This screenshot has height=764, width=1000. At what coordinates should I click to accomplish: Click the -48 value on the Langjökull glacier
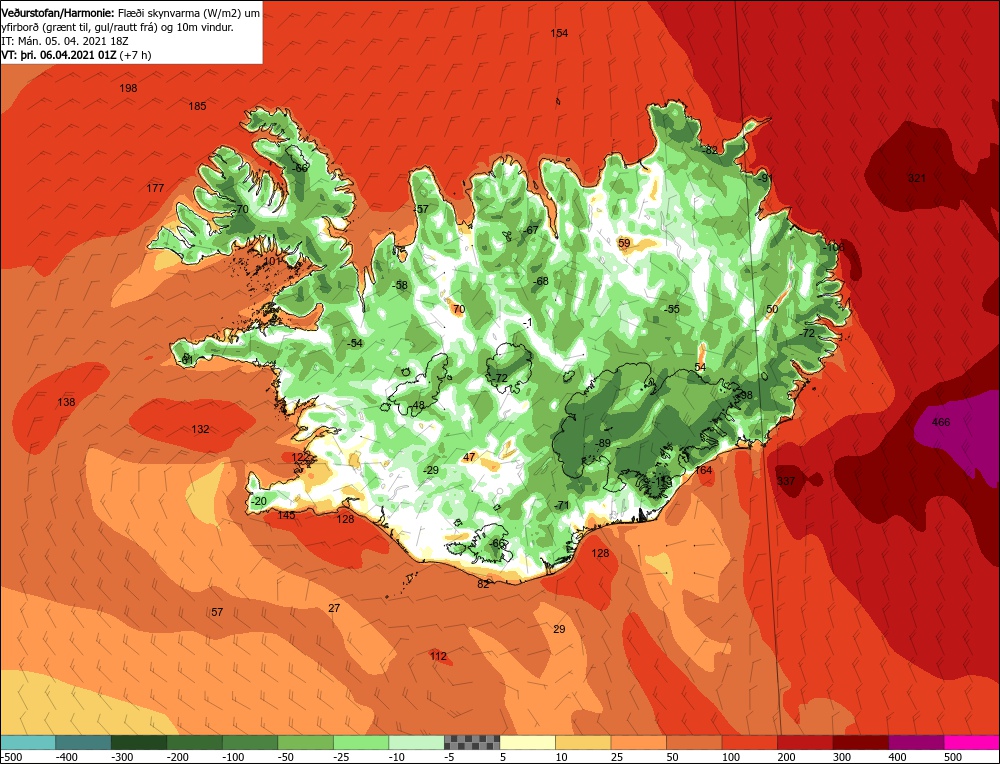click(417, 406)
